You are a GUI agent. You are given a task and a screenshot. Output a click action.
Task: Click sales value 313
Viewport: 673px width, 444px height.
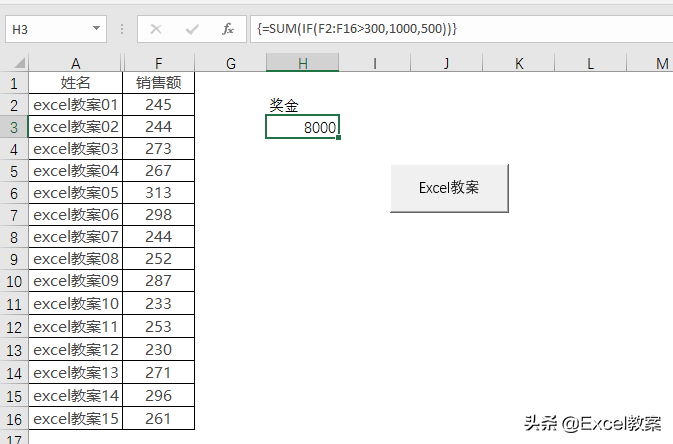tap(159, 193)
